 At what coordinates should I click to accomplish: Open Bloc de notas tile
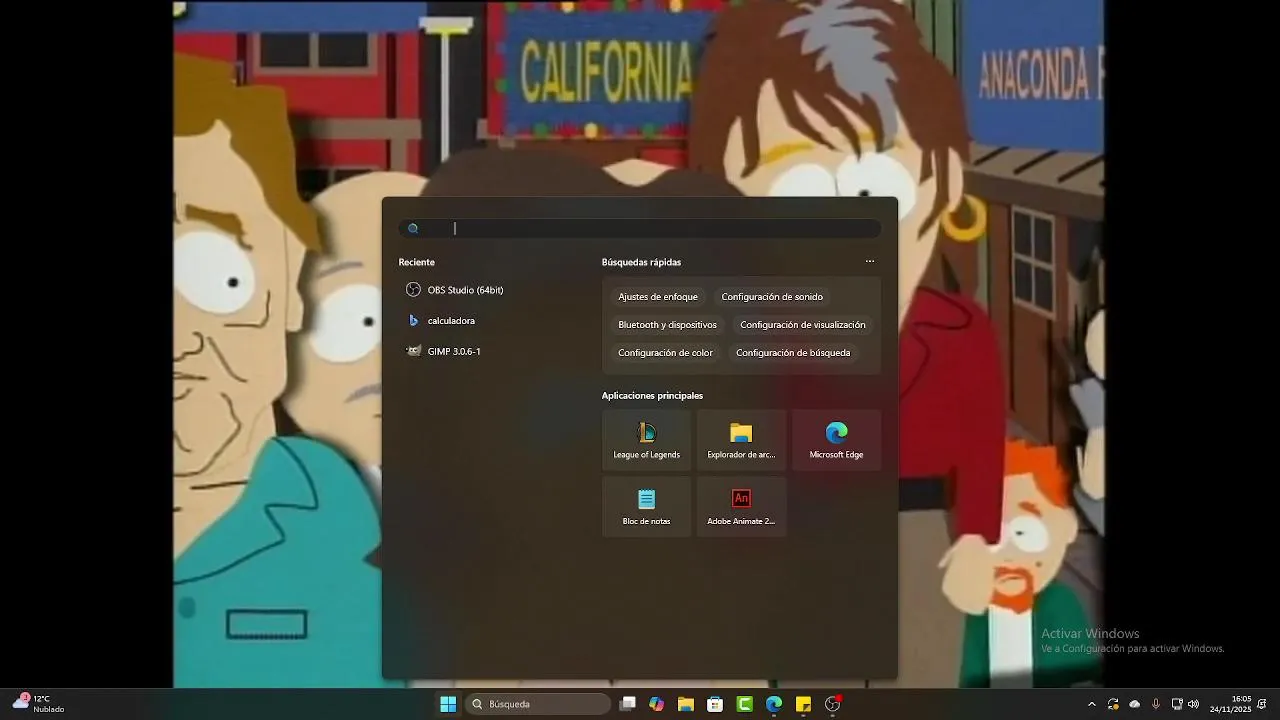point(646,506)
